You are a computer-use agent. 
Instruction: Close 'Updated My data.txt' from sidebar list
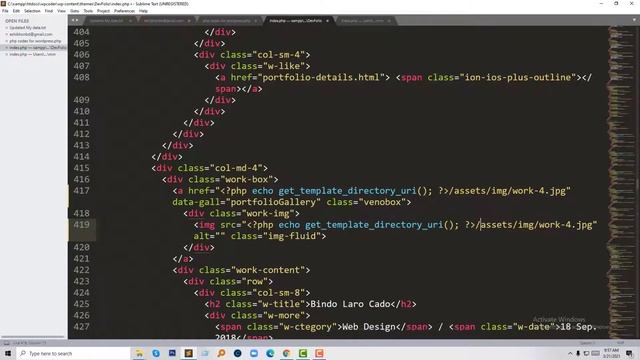click(7, 28)
